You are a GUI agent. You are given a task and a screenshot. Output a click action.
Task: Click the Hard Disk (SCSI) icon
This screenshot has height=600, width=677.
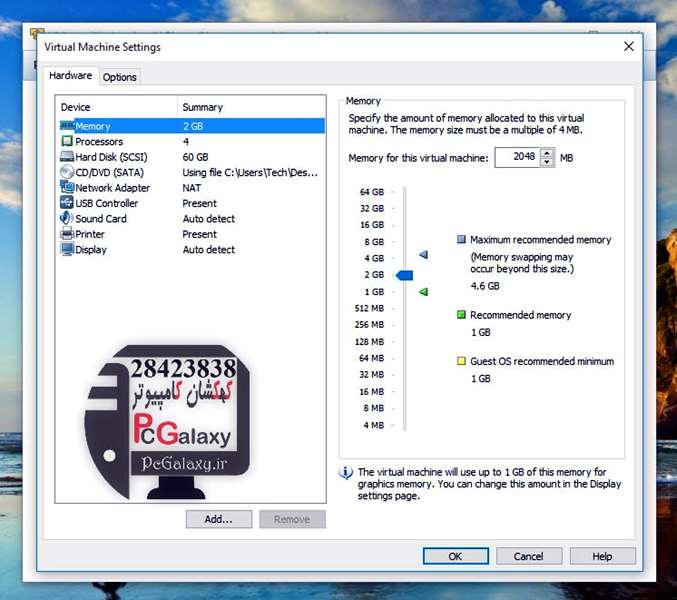pyautogui.click(x=67, y=157)
